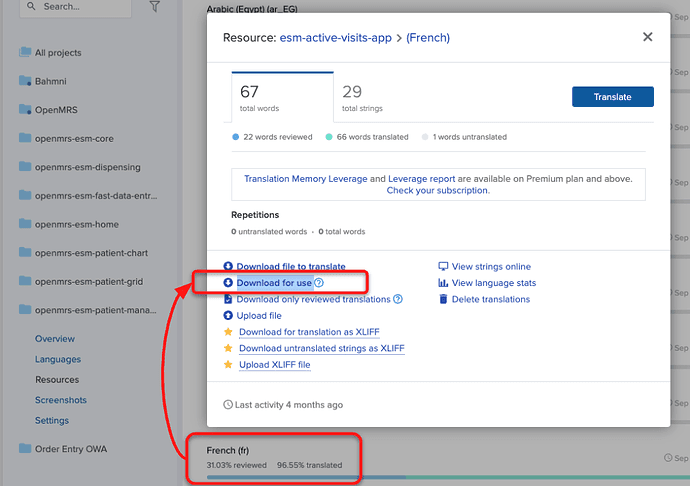Click the file icon before reviewed translations
The height and width of the screenshot is (486, 690).
(228, 299)
